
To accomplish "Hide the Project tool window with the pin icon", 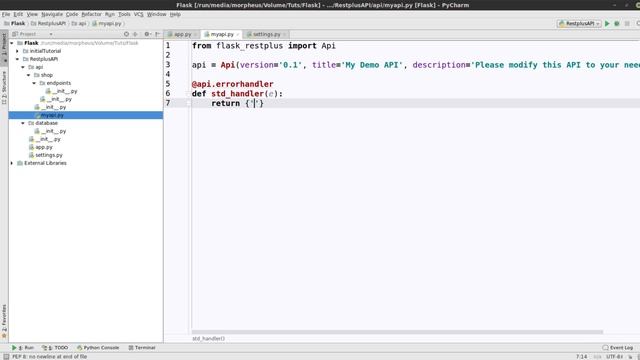I will [x=157, y=34].
